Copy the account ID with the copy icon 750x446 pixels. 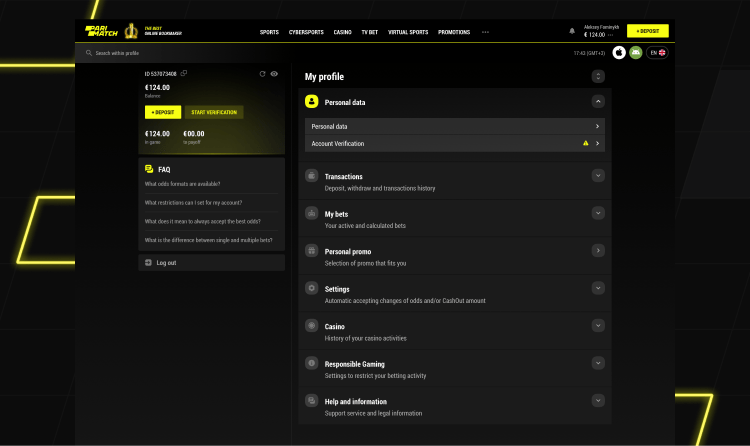[184, 73]
